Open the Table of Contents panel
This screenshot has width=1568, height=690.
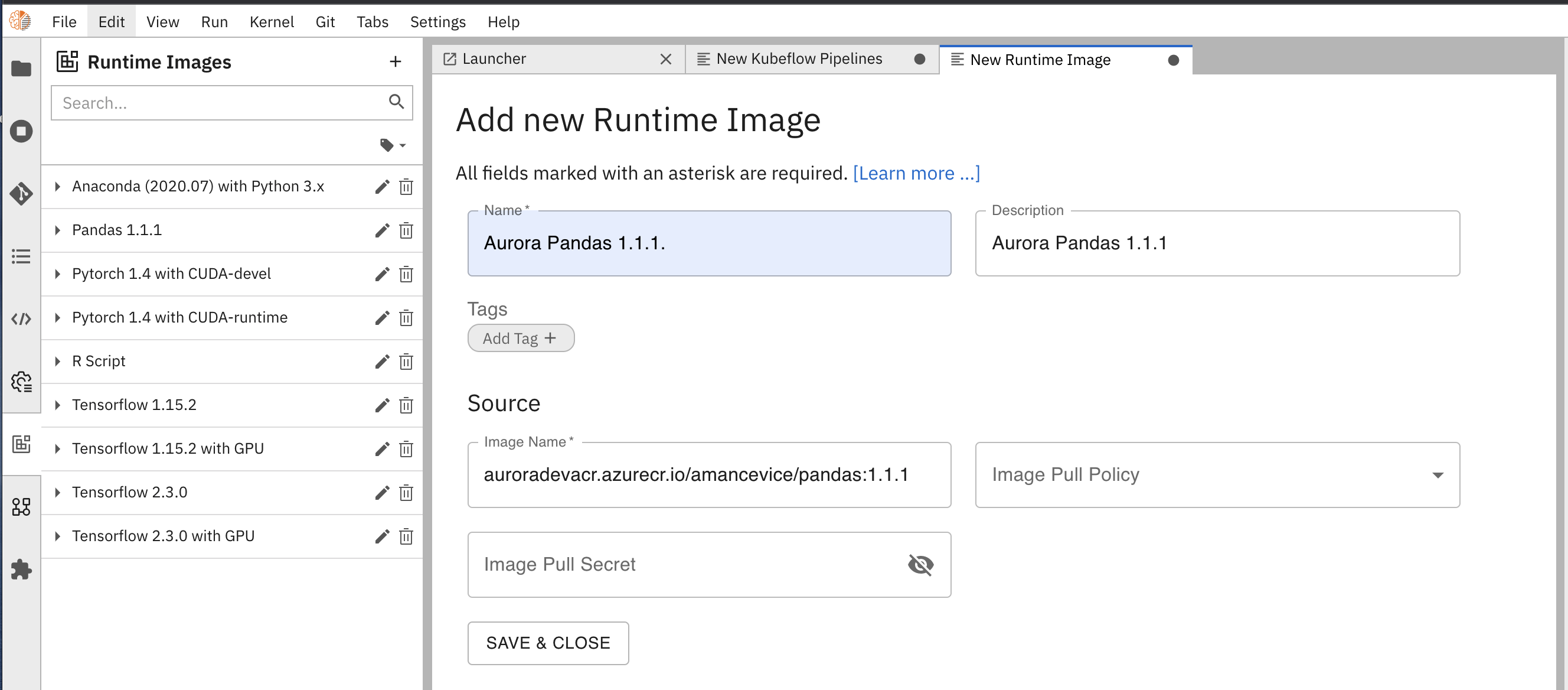click(22, 256)
